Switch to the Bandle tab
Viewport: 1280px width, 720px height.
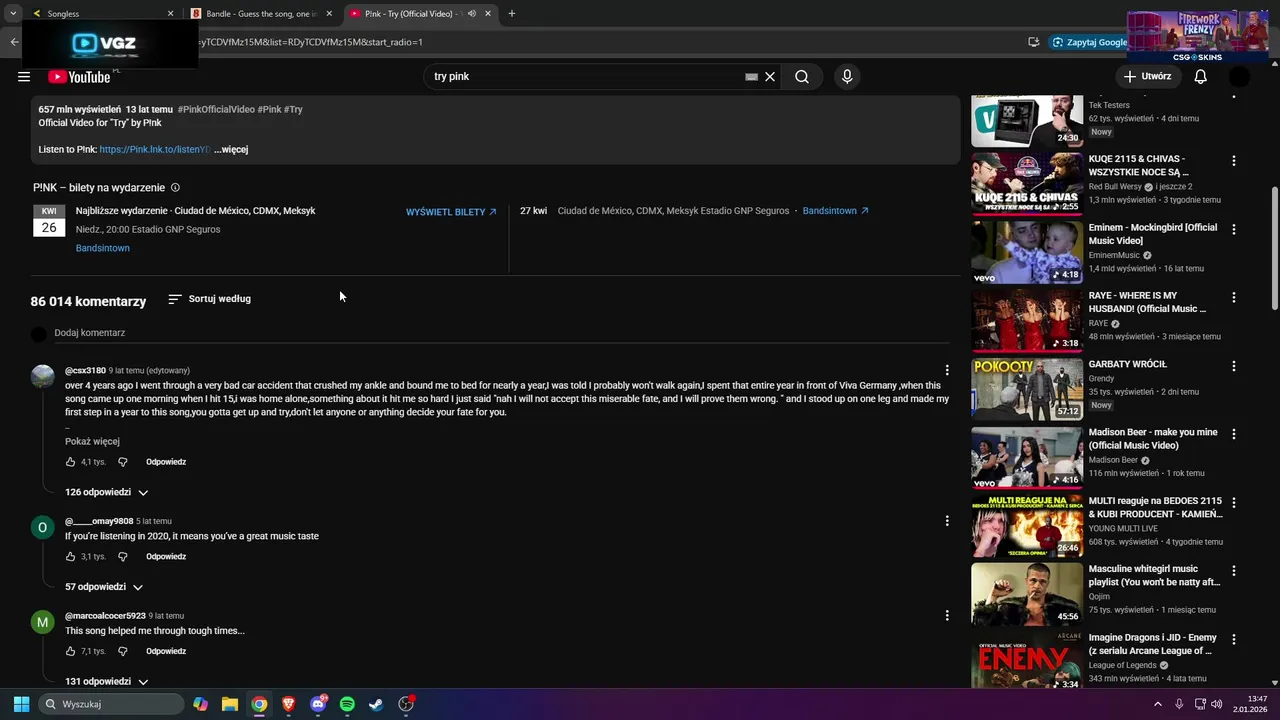click(x=262, y=14)
